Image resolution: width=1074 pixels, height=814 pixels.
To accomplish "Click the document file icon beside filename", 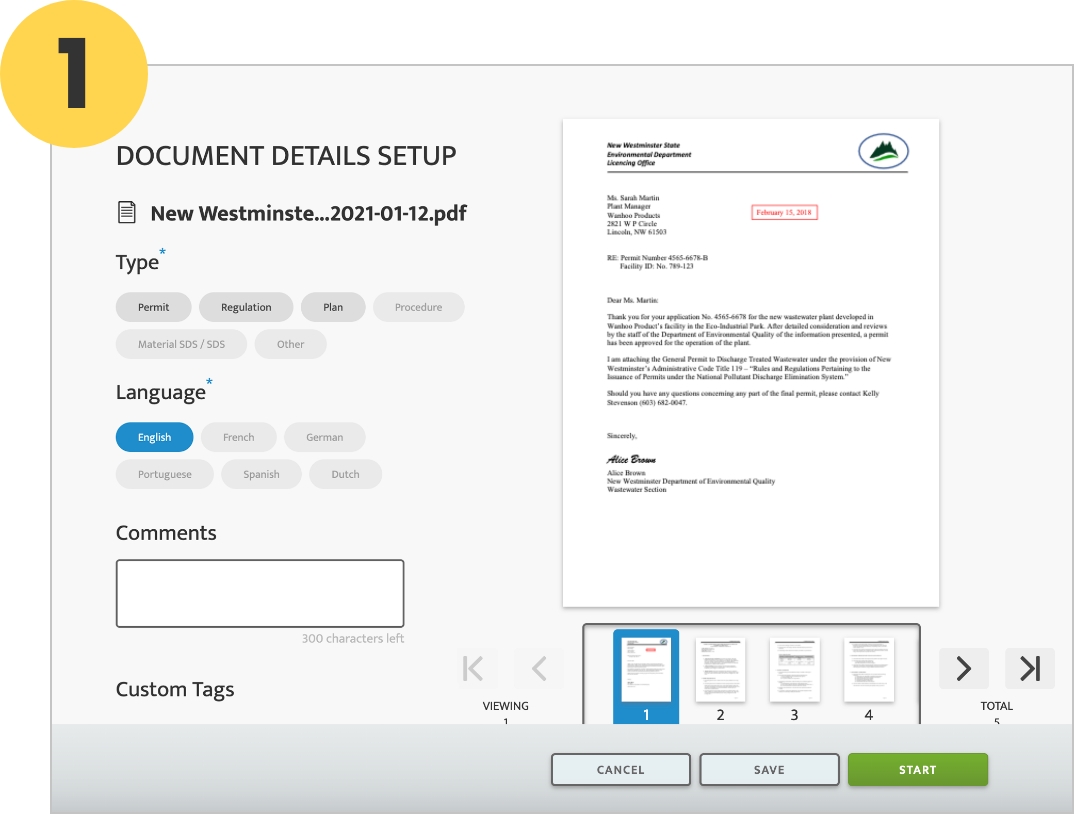I will 126,212.
